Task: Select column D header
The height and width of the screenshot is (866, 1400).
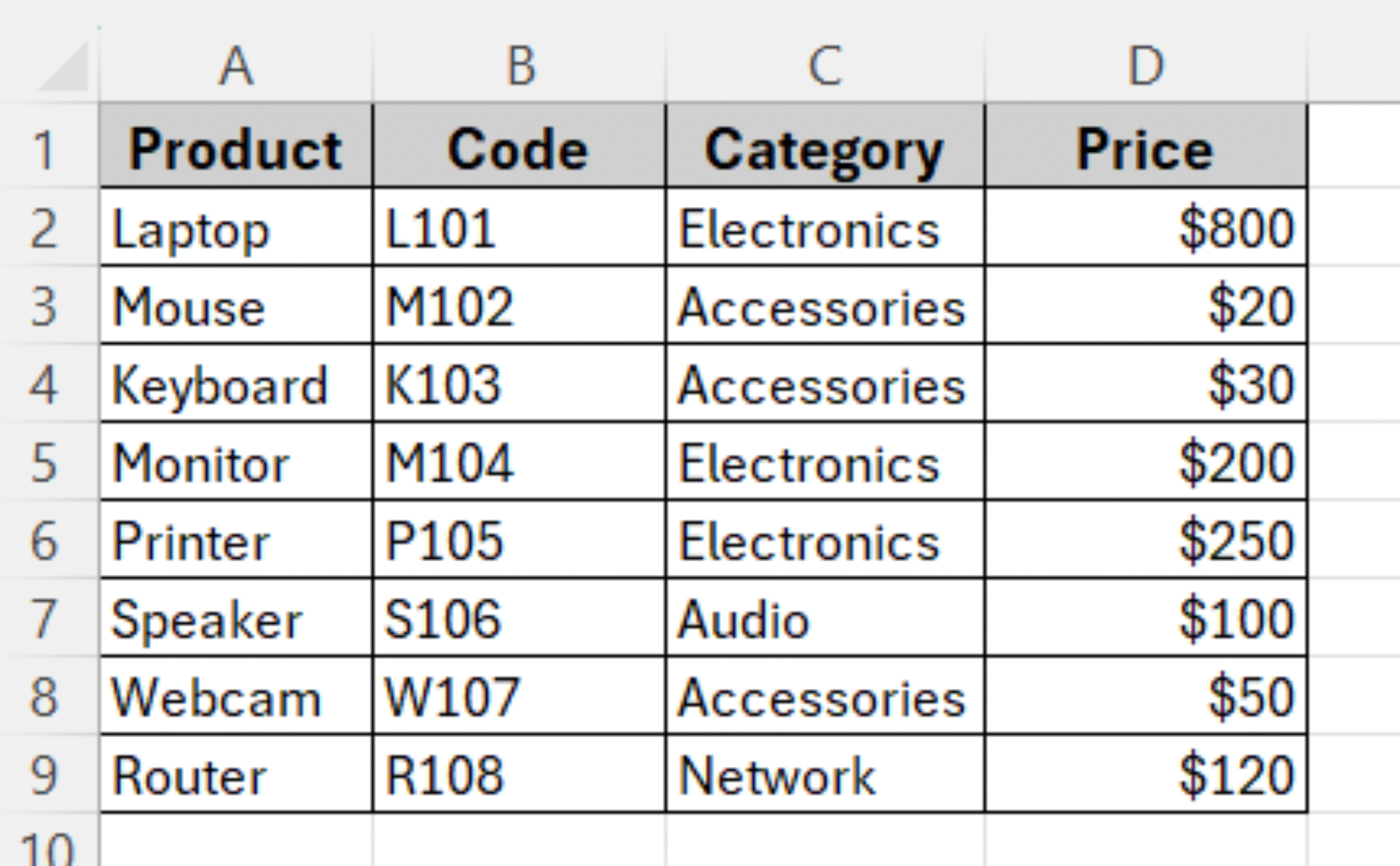Action: point(1146,66)
